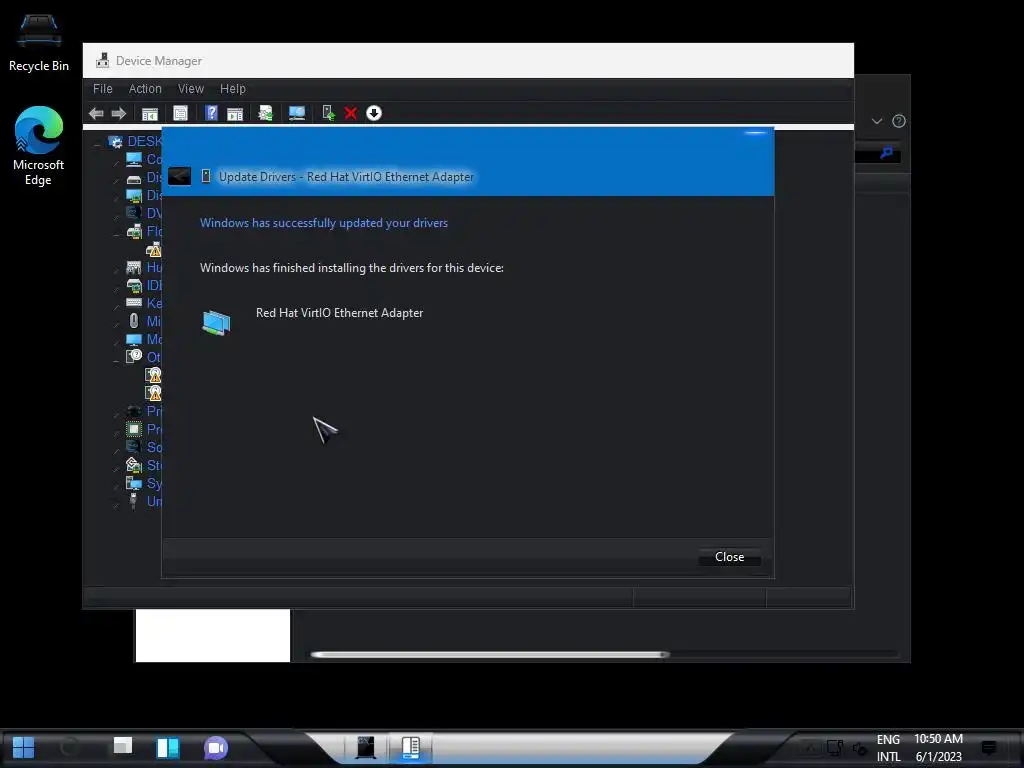The width and height of the screenshot is (1024, 768).
Task: Select the second unknown device under Other devices
Action: click(153, 392)
